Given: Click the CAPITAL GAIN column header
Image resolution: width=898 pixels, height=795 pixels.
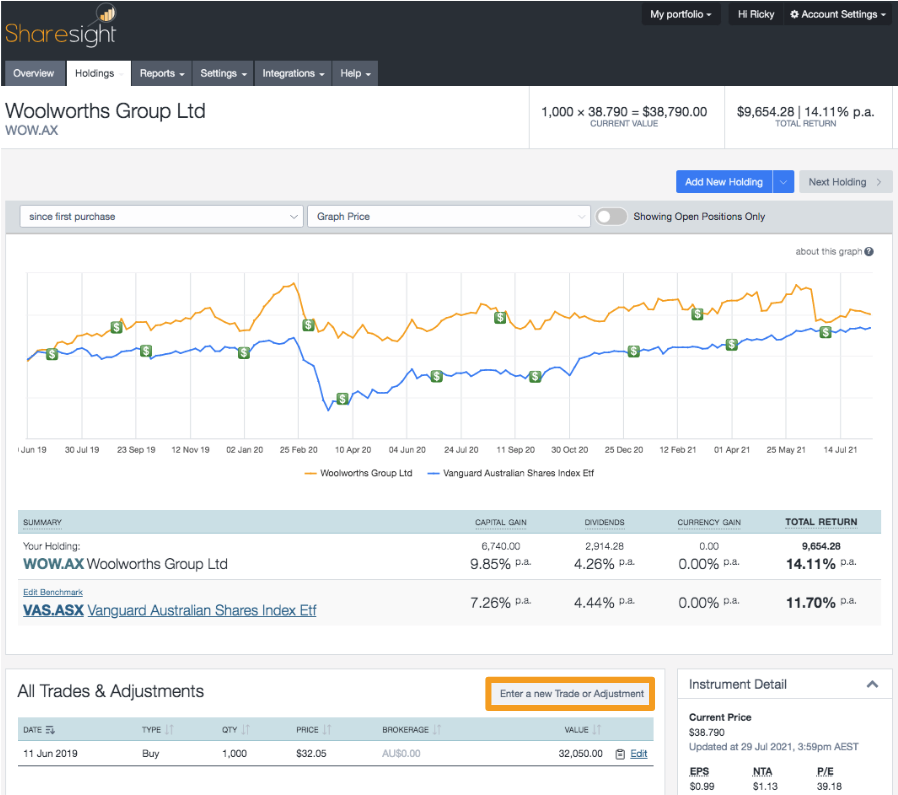Looking at the screenshot, I should [x=501, y=522].
